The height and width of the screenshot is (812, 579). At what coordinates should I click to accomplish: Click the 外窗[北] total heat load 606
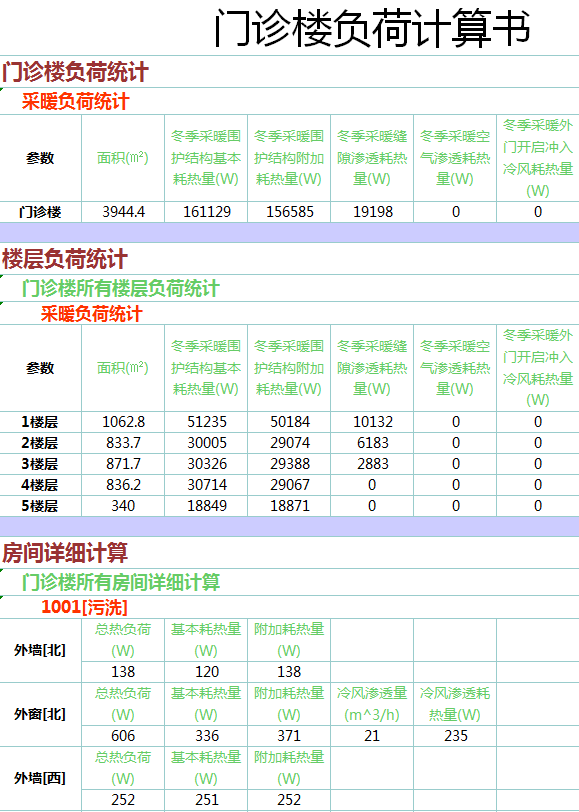click(x=123, y=736)
